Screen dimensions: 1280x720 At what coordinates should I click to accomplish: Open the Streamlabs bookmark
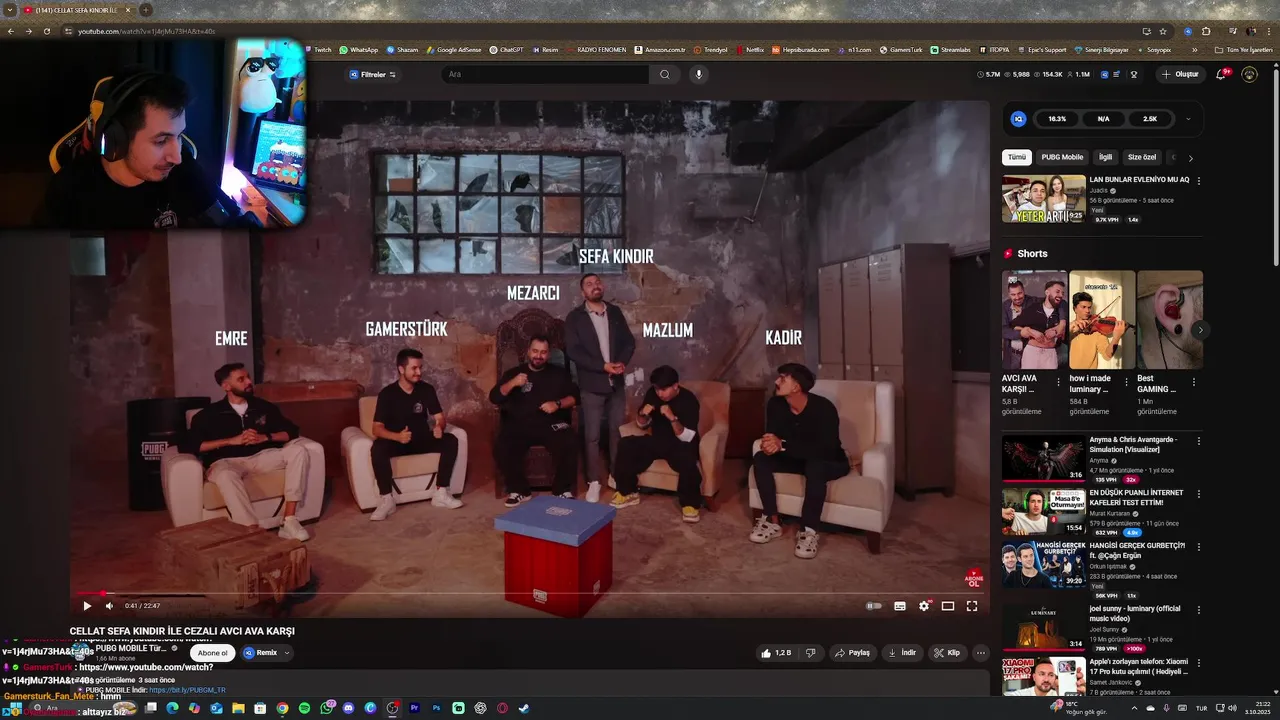[950, 49]
